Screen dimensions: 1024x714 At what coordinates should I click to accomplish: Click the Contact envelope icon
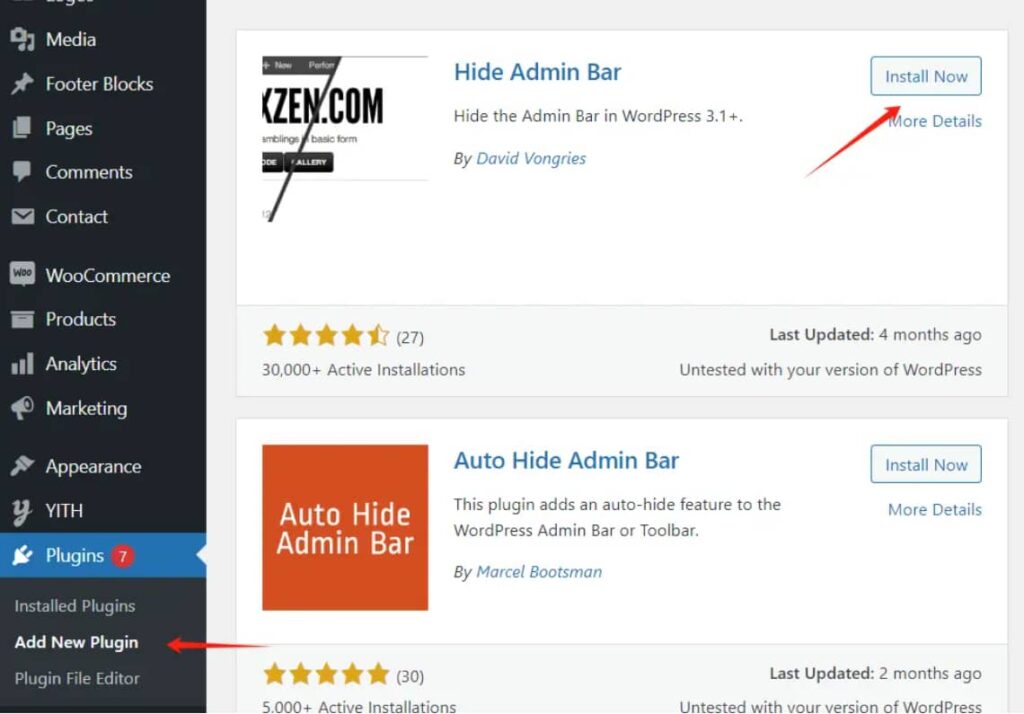point(22,216)
